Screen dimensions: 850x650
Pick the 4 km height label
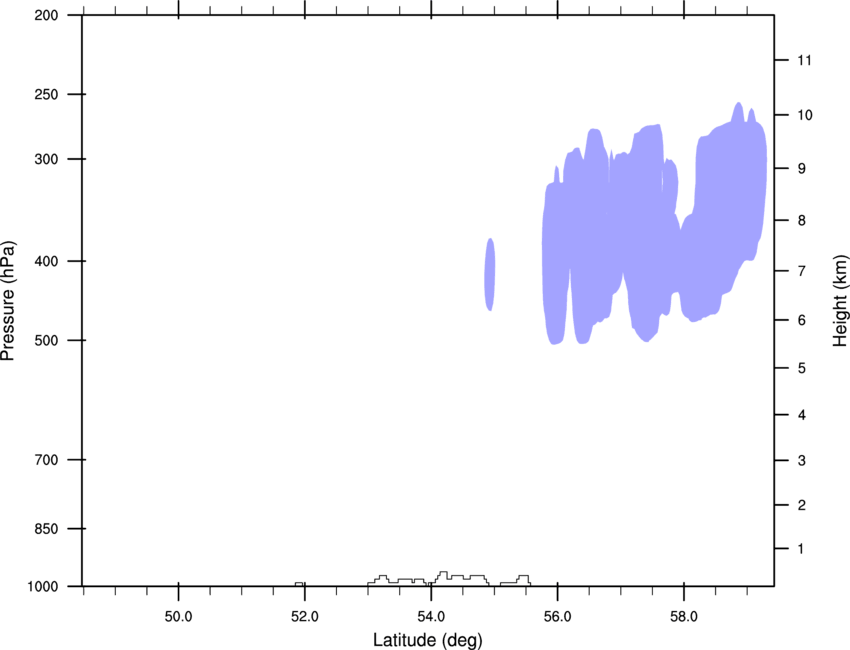click(x=802, y=415)
